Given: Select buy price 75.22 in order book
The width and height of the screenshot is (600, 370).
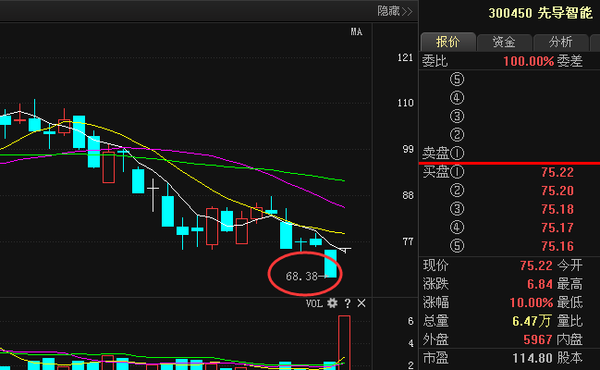Looking at the screenshot, I should click(x=557, y=172).
